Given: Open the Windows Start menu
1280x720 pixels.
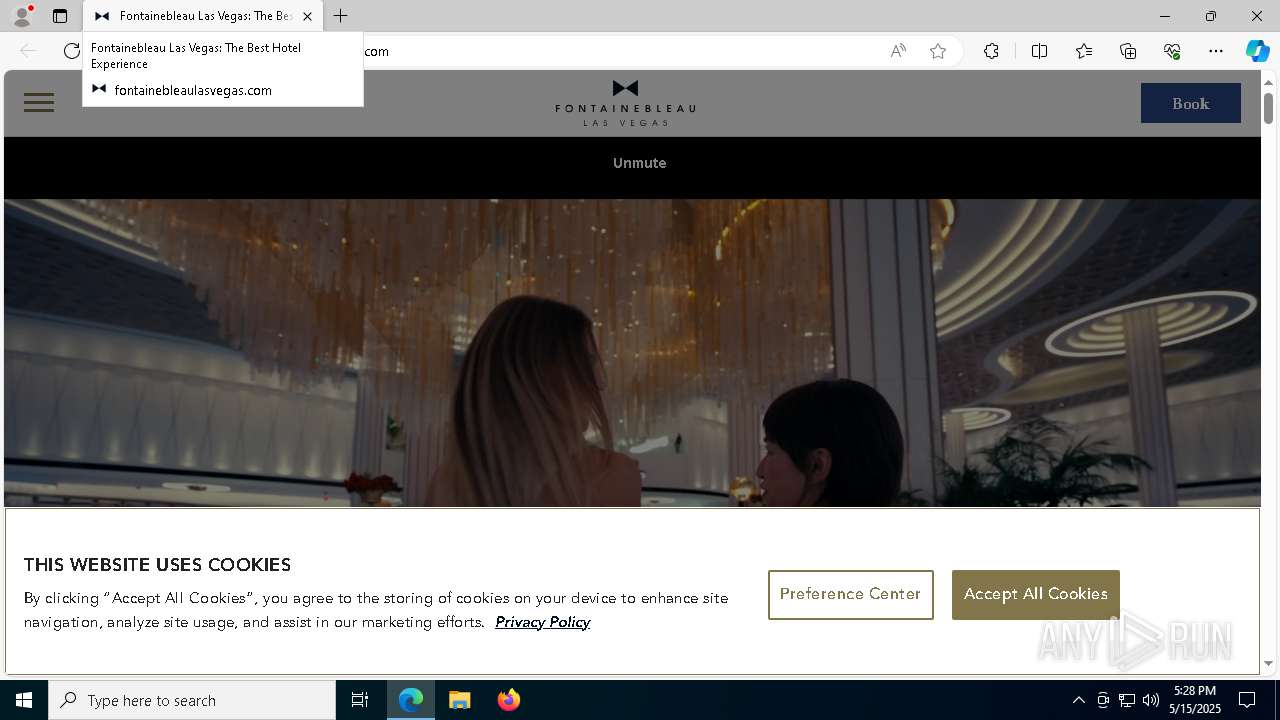Looking at the screenshot, I should point(24,700).
